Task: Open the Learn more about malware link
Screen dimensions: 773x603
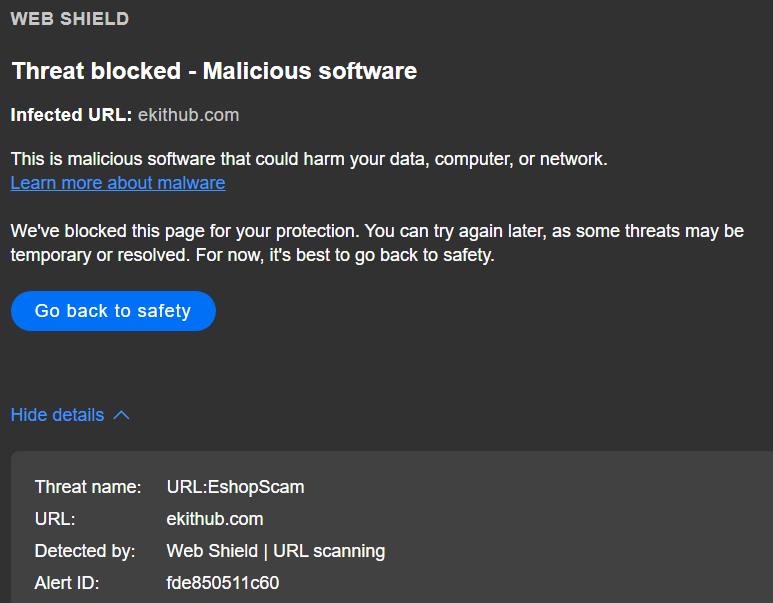Action: pyautogui.click(x=118, y=183)
